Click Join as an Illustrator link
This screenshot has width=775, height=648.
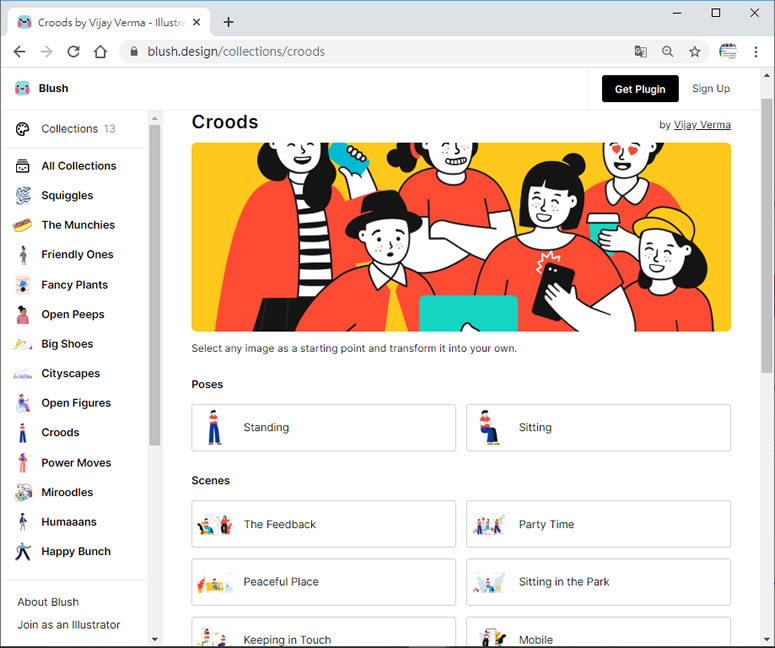(69, 625)
